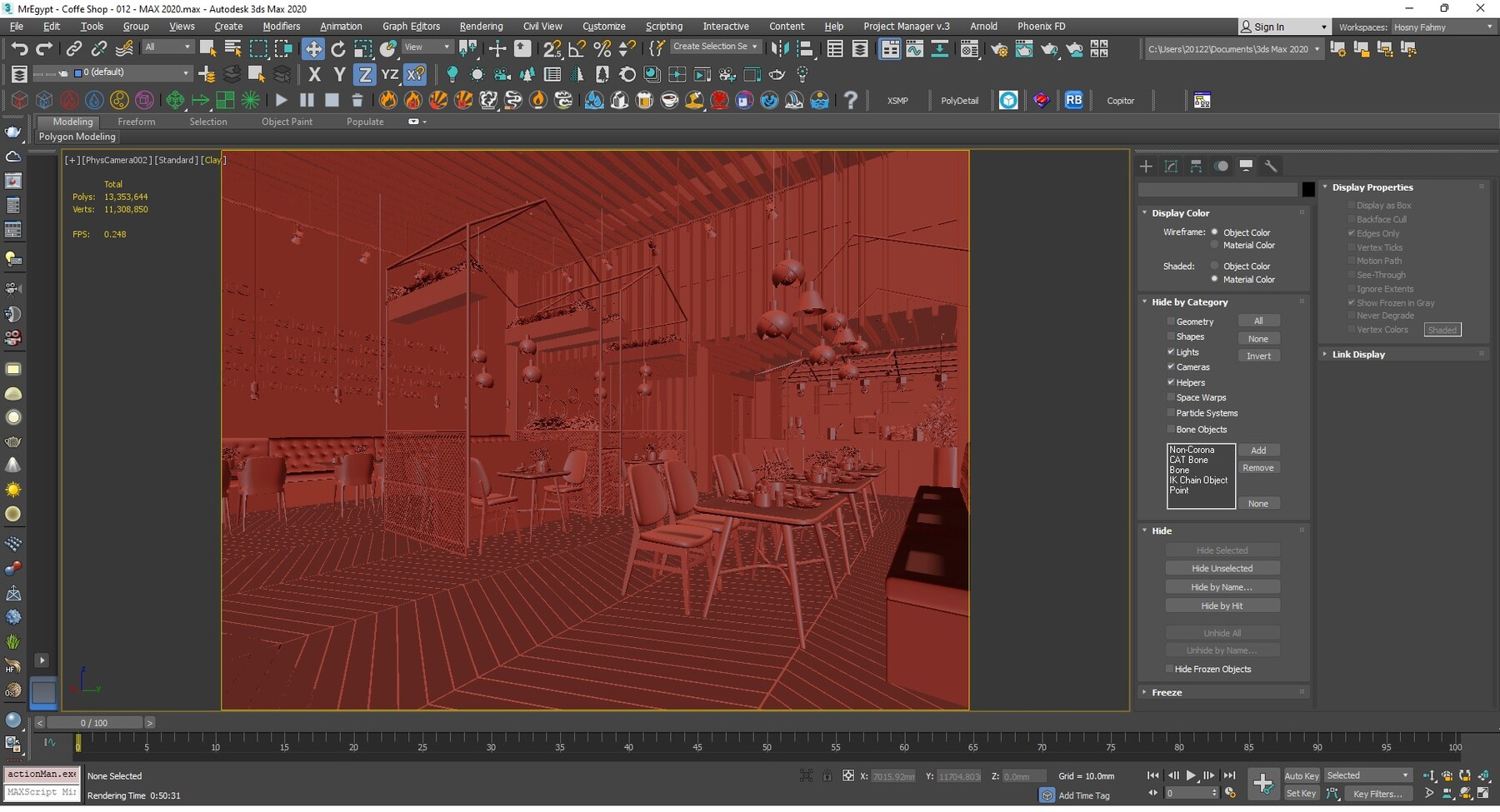
Task: Activate the Select and Rotate tool
Action: click(337, 47)
